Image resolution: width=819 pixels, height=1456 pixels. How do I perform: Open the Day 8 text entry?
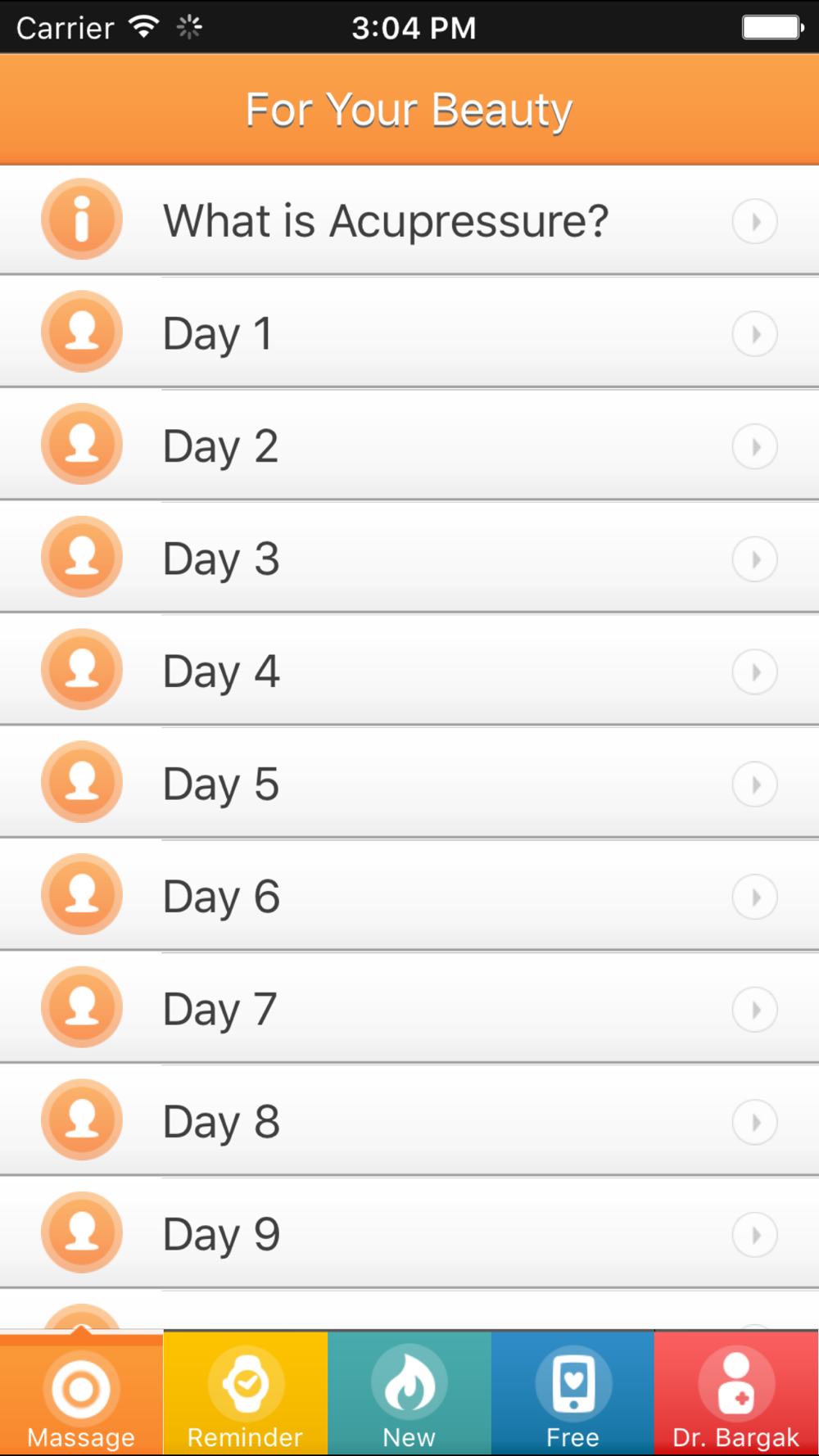pyautogui.click(x=222, y=1122)
